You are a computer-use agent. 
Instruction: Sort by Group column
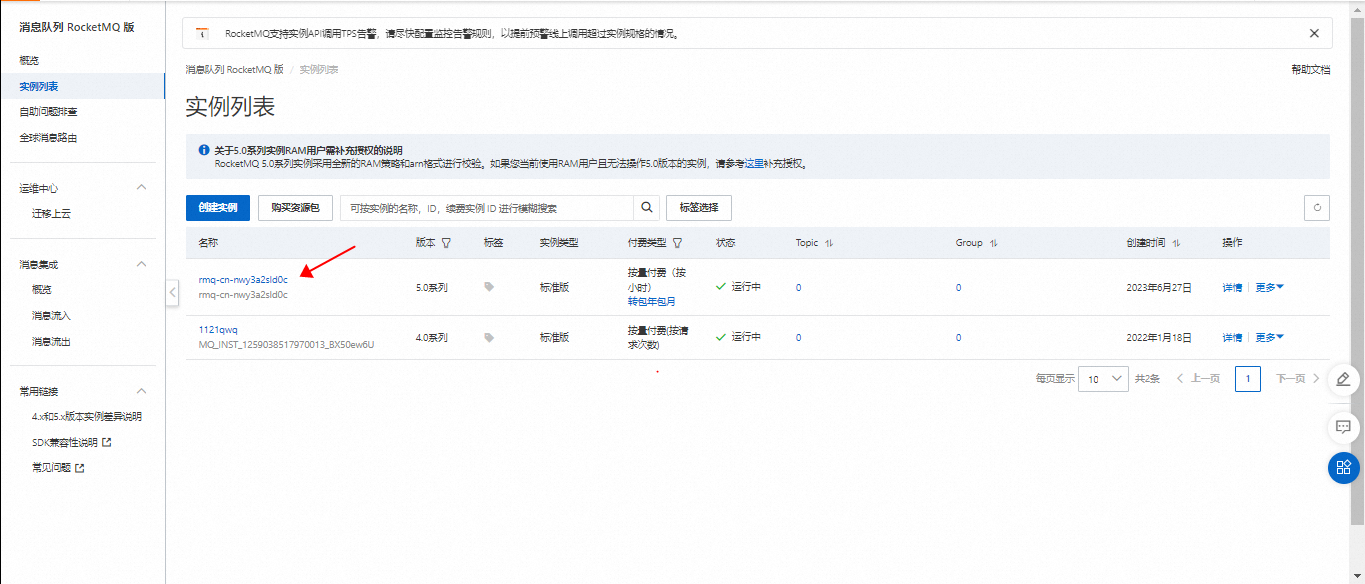click(993, 243)
